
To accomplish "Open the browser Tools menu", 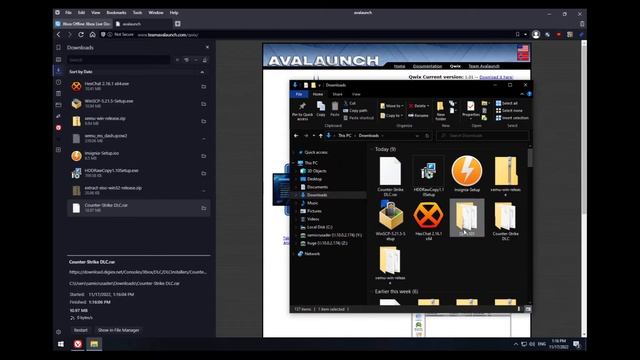I will [x=138, y=13].
